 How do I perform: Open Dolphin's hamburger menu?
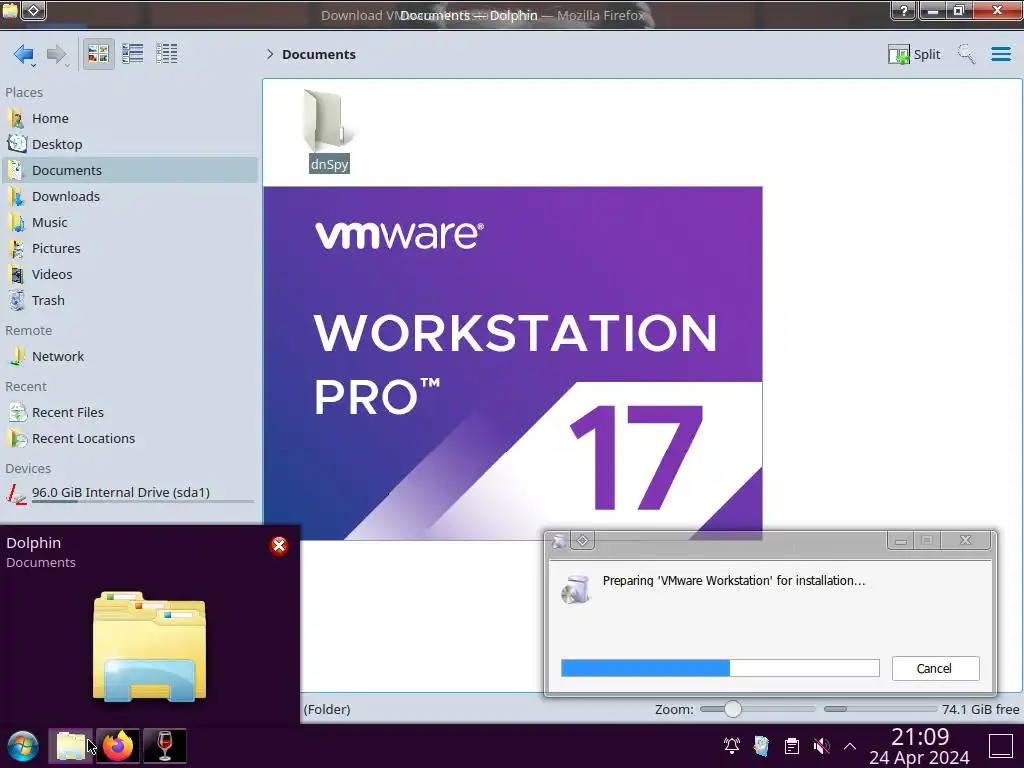pos(1000,54)
